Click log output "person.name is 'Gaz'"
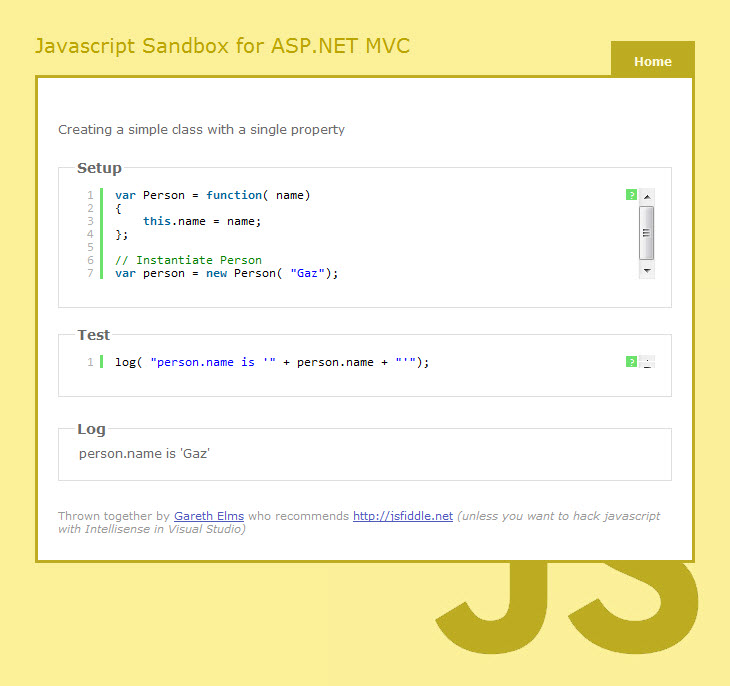The image size is (730, 686). click(144, 454)
